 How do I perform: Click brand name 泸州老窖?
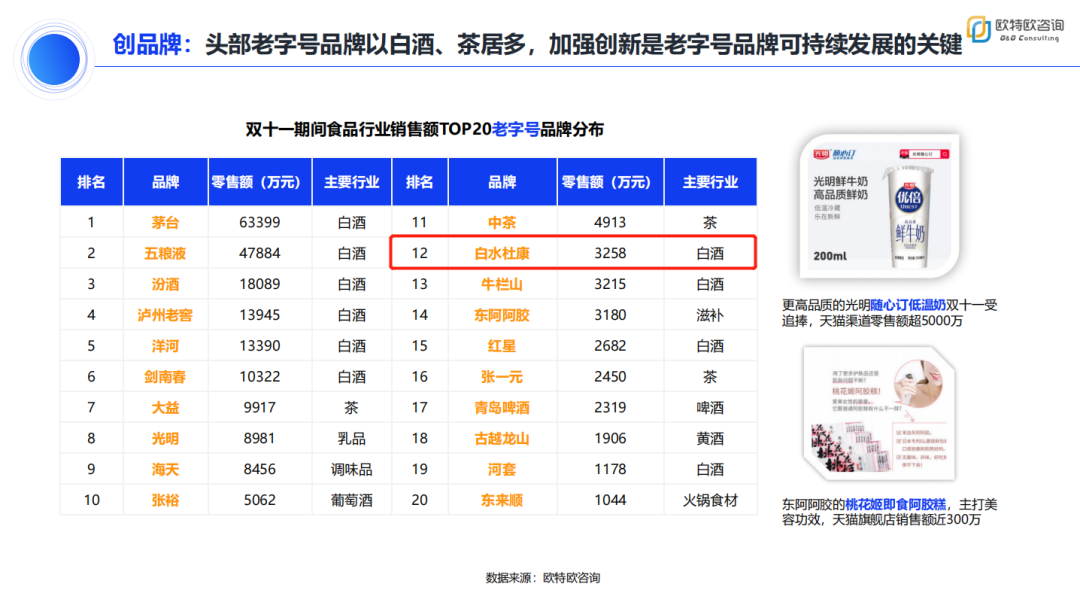click(x=165, y=315)
